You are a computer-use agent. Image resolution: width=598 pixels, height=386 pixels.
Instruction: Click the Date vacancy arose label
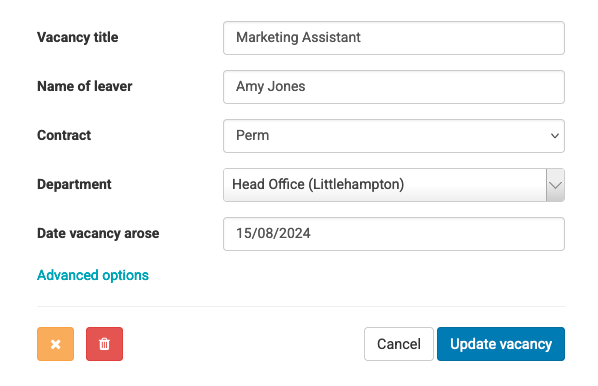click(98, 233)
